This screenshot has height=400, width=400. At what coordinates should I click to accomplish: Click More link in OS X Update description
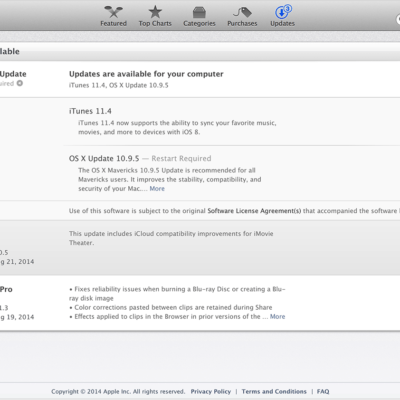pos(157,189)
